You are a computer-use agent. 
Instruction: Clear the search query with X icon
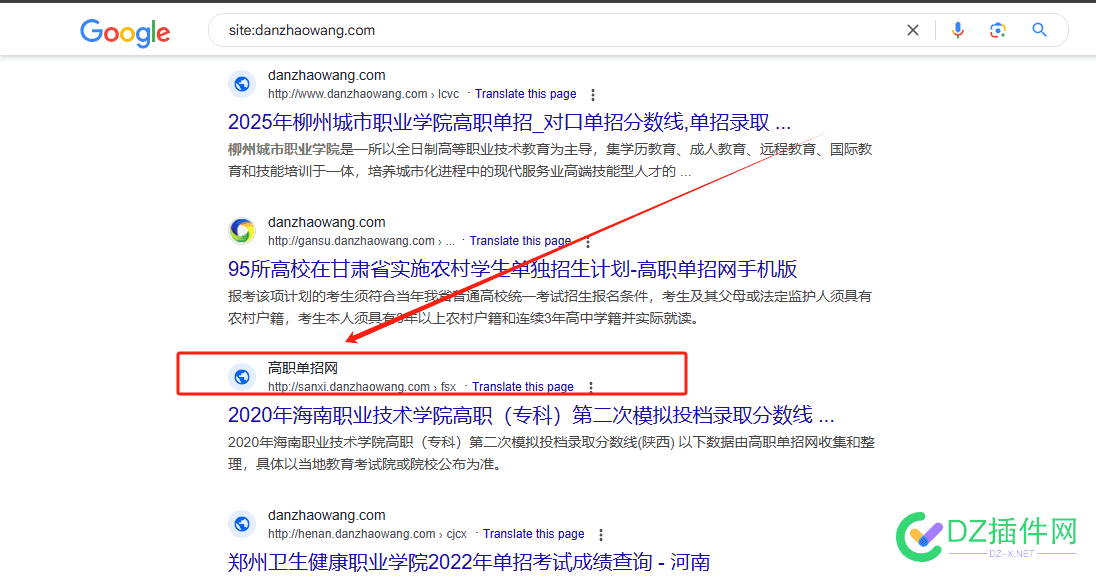tap(913, 30)
